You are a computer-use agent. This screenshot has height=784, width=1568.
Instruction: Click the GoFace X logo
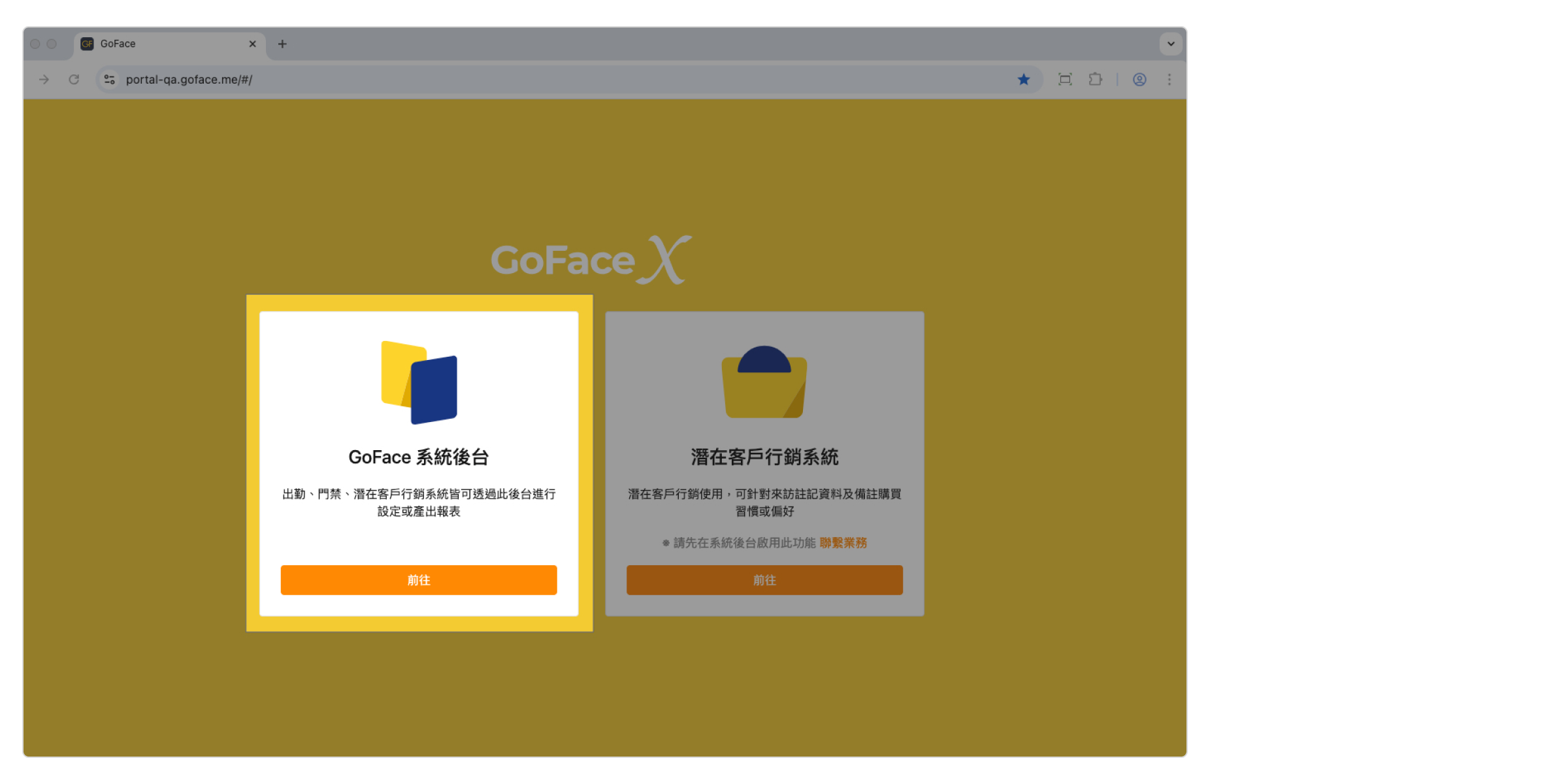tap(591, 260)
